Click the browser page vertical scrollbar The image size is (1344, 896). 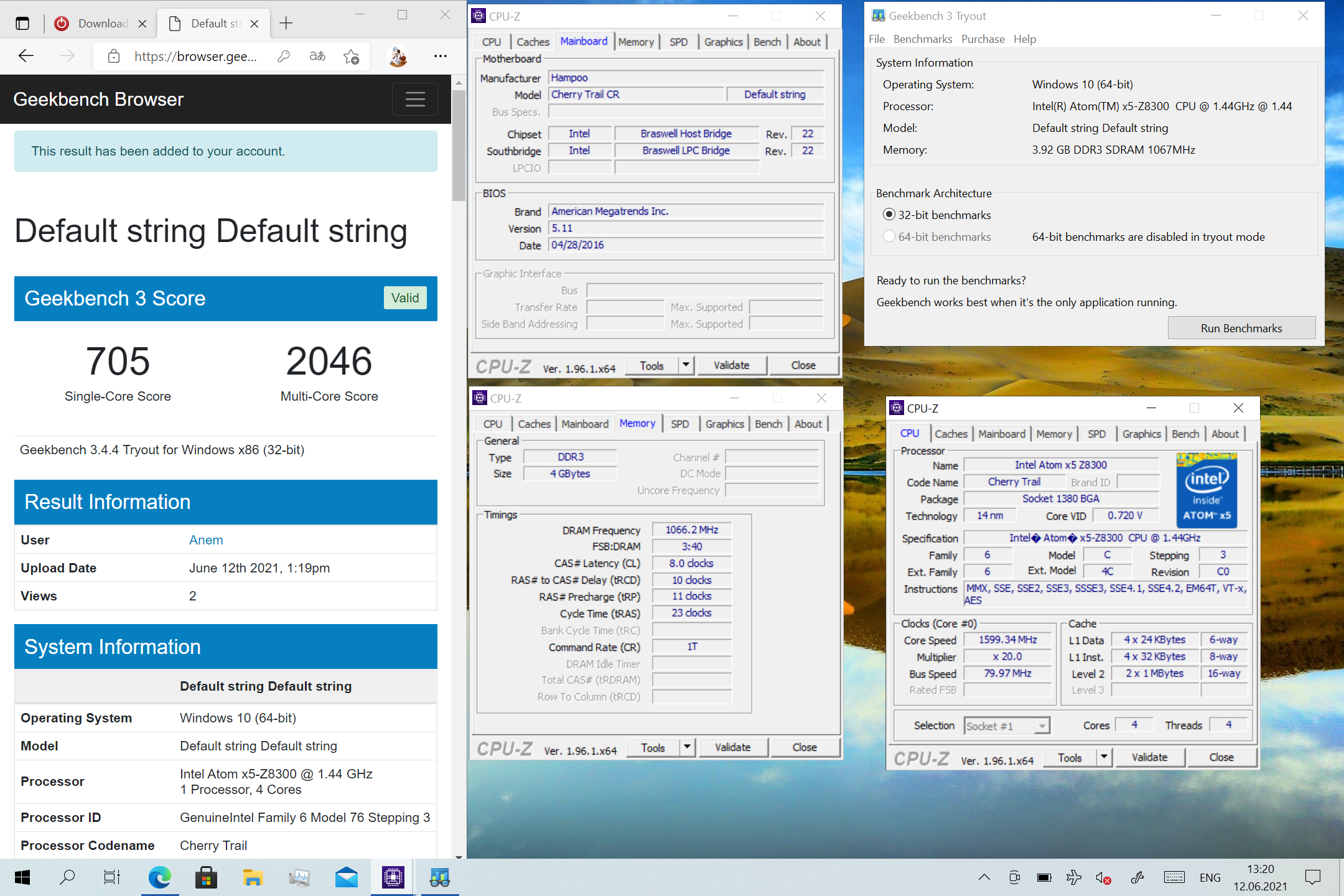pyautogui.click(x=459, y=146)
